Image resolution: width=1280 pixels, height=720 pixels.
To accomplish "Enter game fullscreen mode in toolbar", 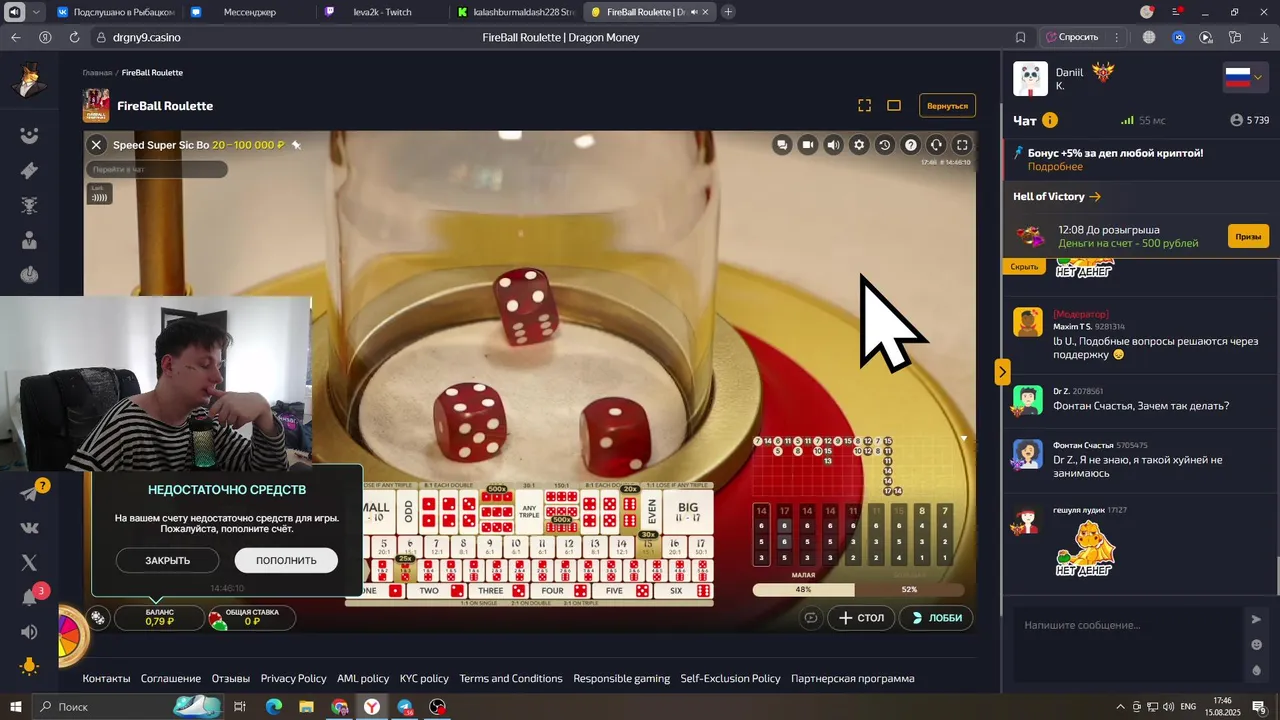I will tap(962, 145).
